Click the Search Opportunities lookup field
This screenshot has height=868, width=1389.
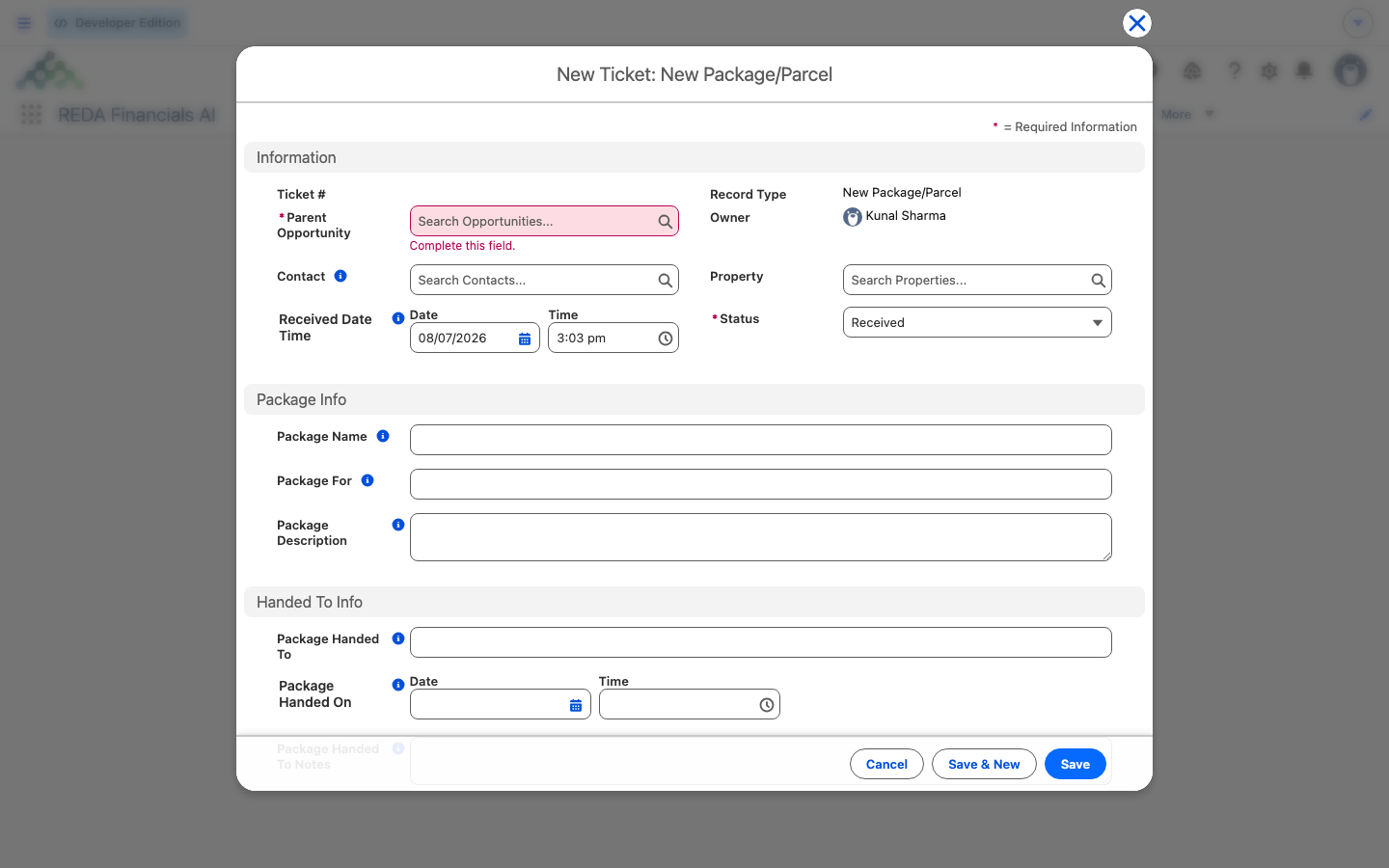544,221
